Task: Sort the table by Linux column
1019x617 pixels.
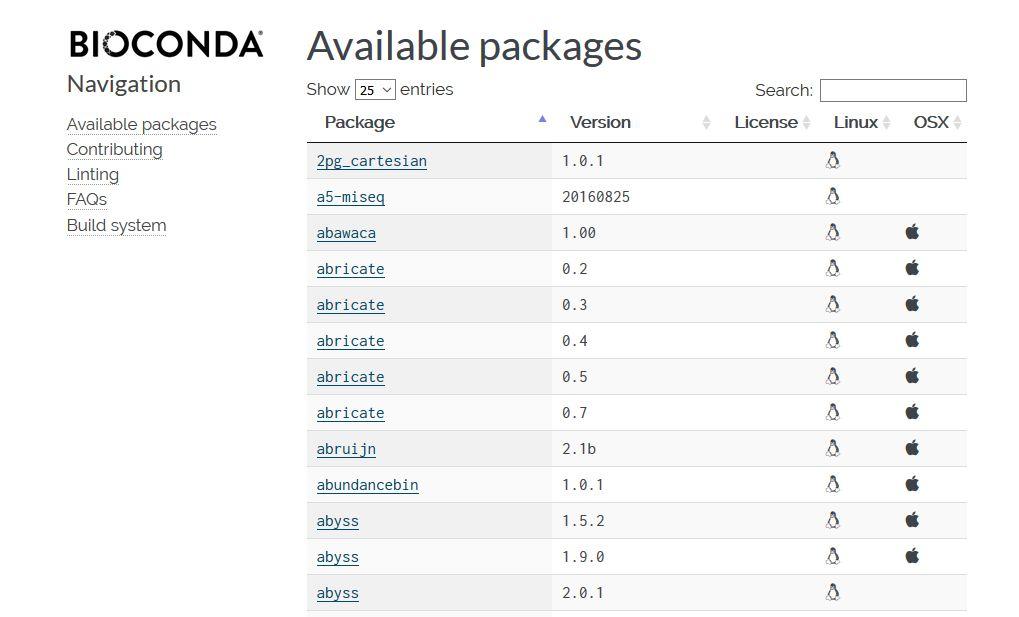Action: click(856, 122)
